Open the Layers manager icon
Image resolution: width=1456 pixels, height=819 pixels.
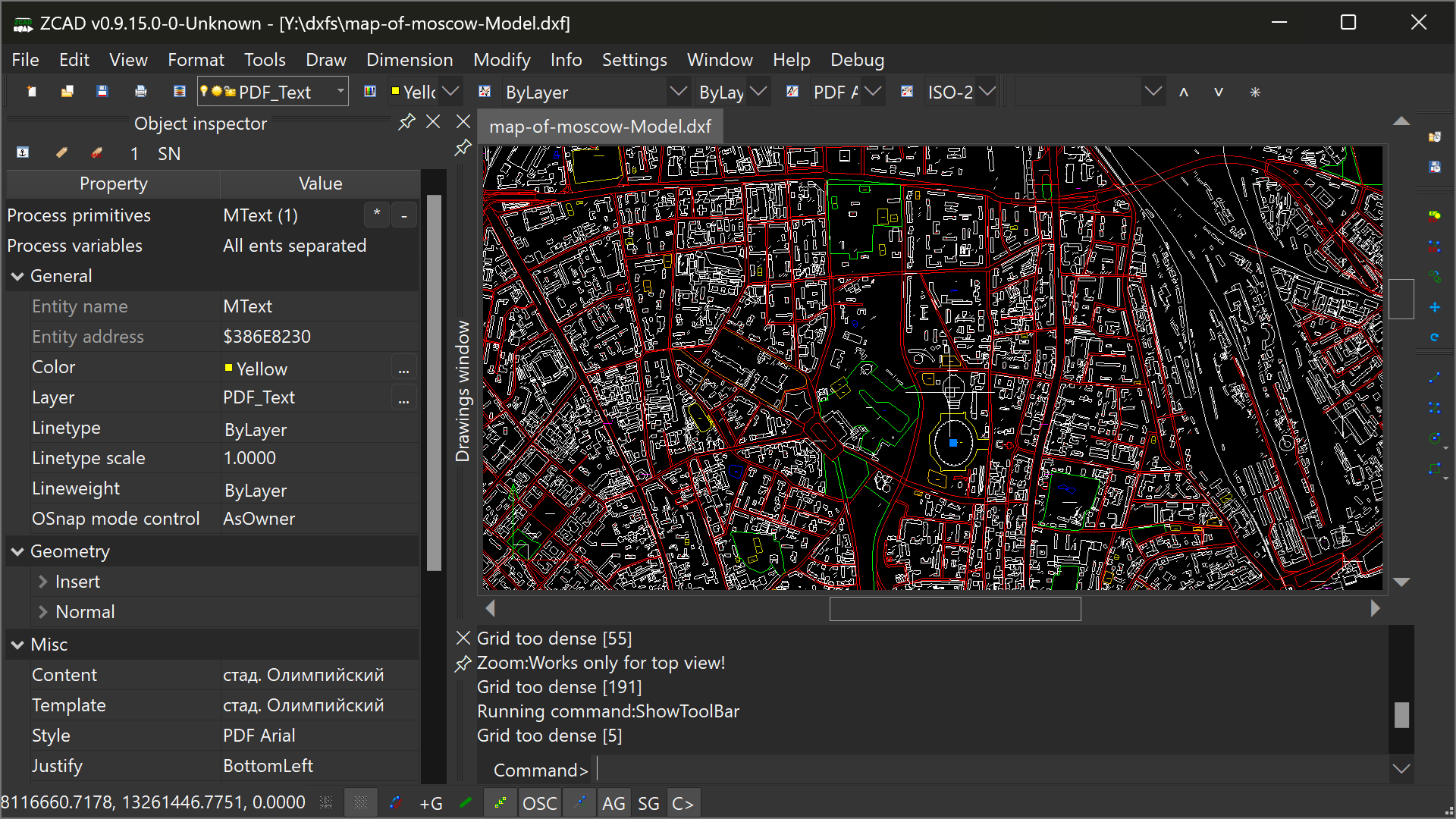coord(180,92)
